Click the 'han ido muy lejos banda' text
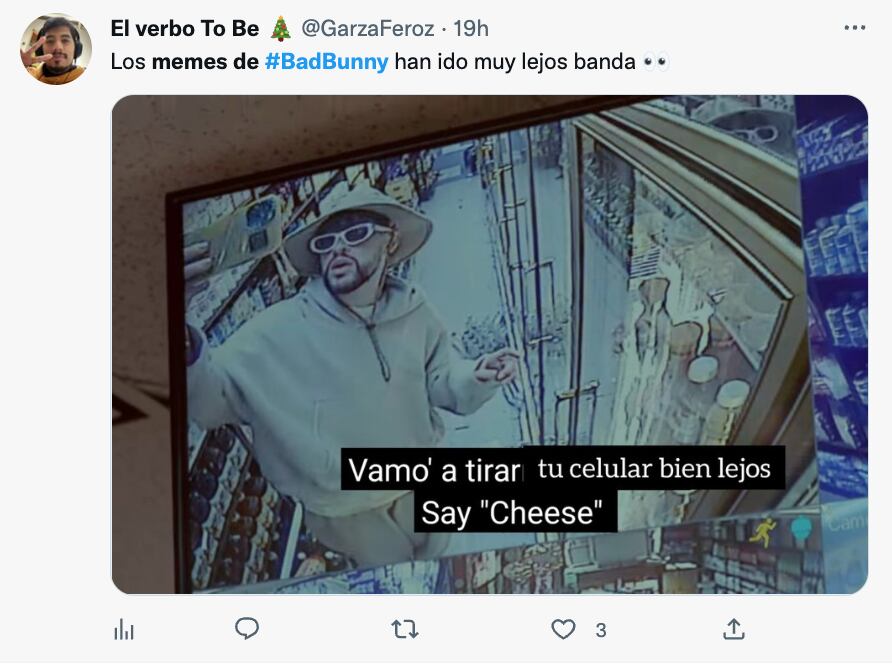The width and height of the screenshot is (892, 666). click(x=515, y=62)
